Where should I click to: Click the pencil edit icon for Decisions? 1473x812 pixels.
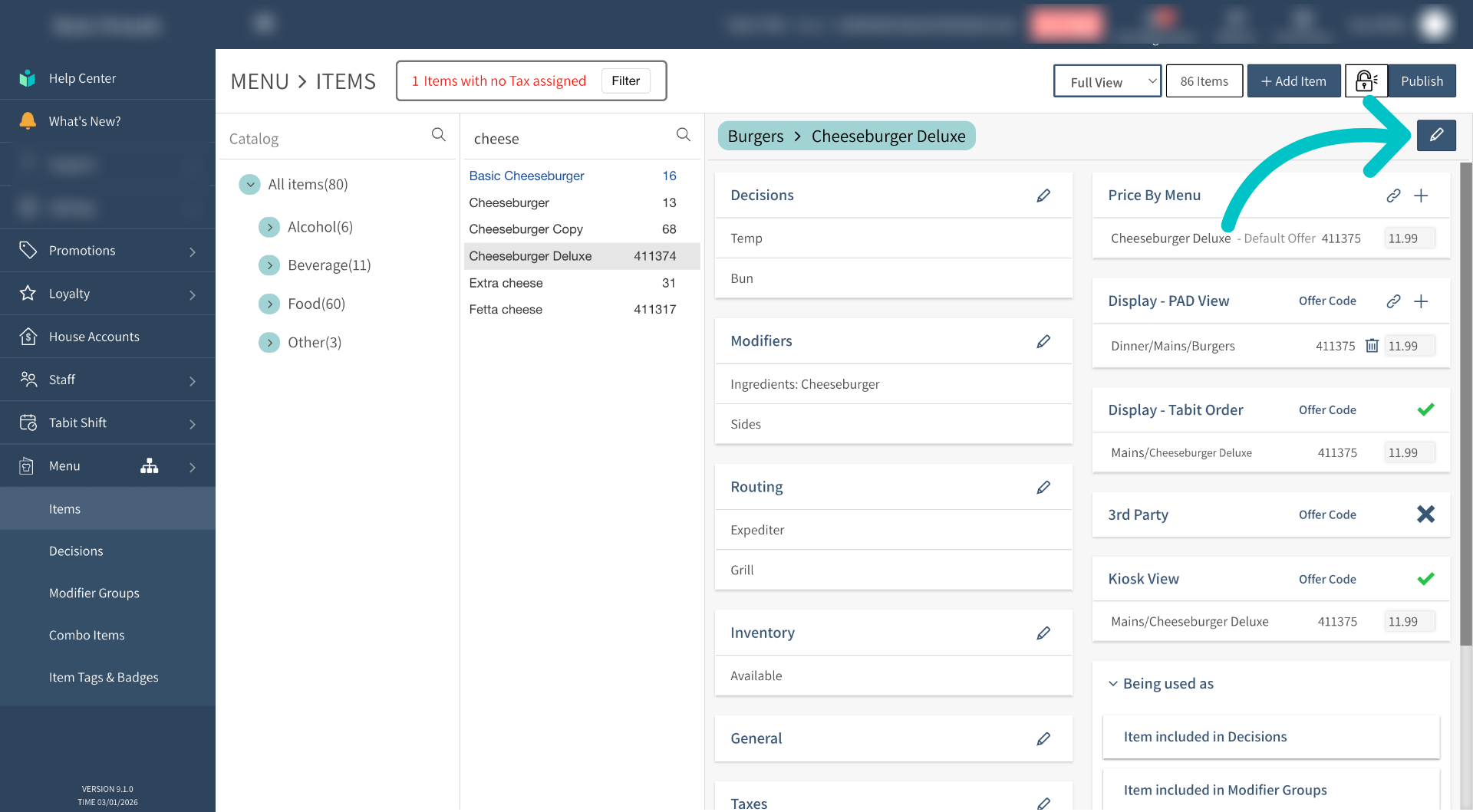(1043, 196)
